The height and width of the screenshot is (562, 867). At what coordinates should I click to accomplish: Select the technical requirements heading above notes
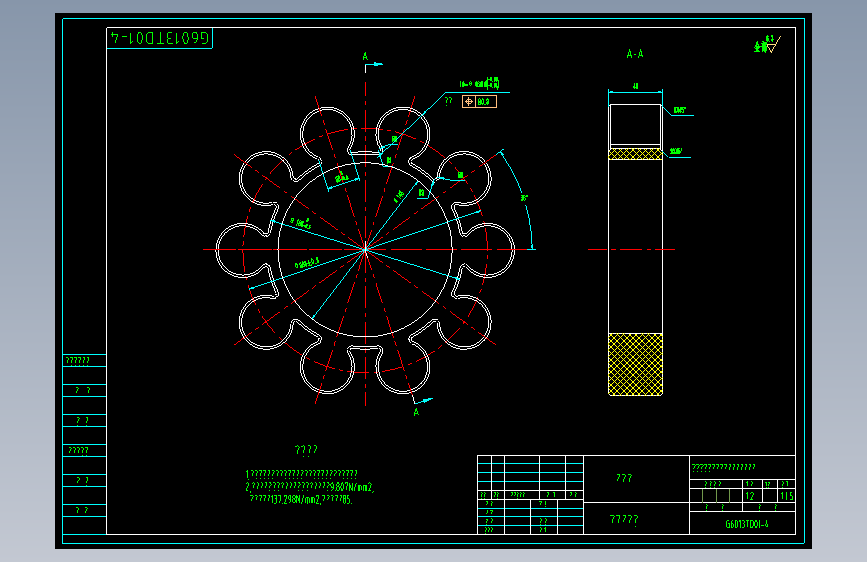pyautogui.click(x=306, y=450)
